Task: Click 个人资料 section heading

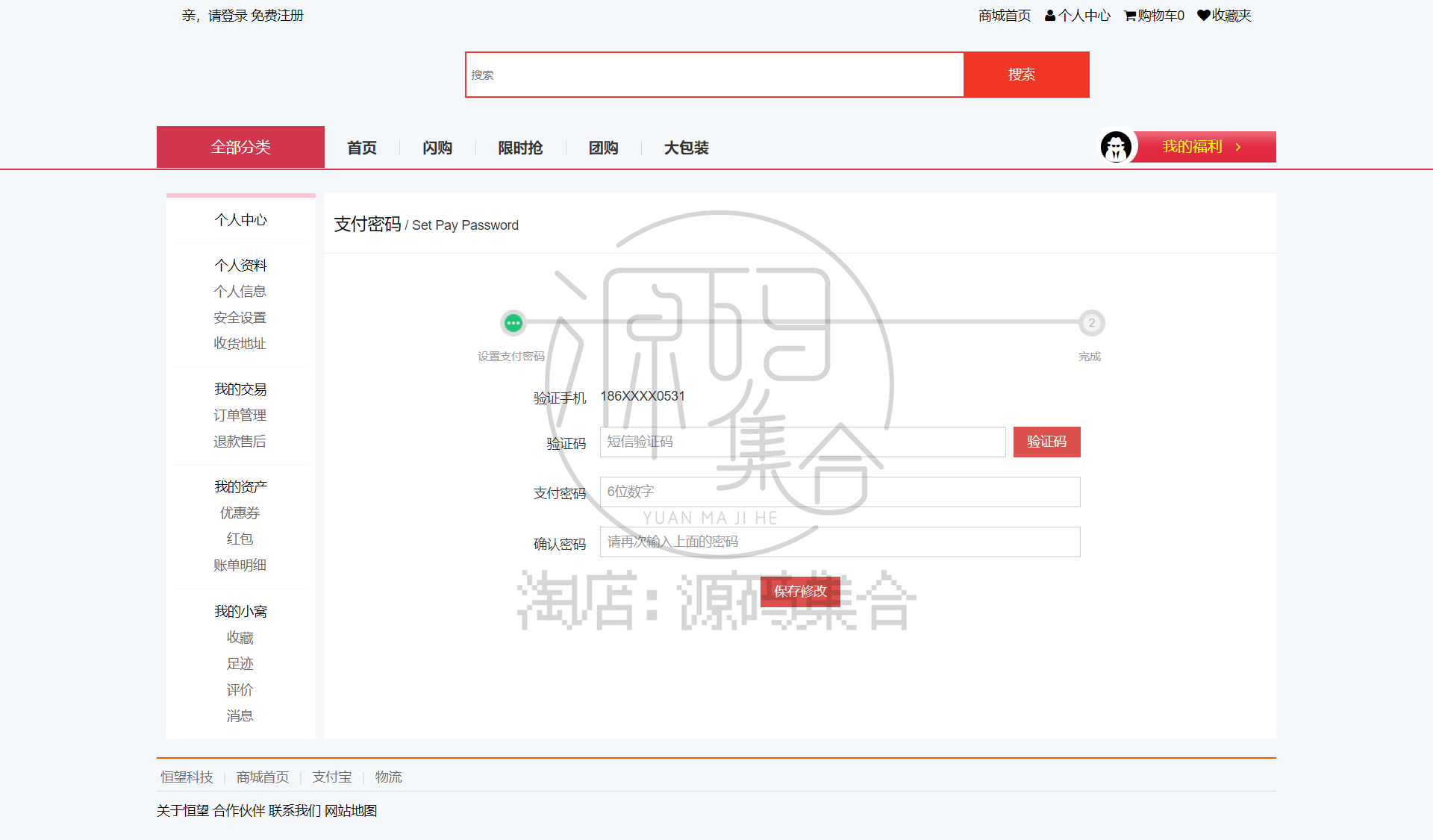Action: coord(240,266)
